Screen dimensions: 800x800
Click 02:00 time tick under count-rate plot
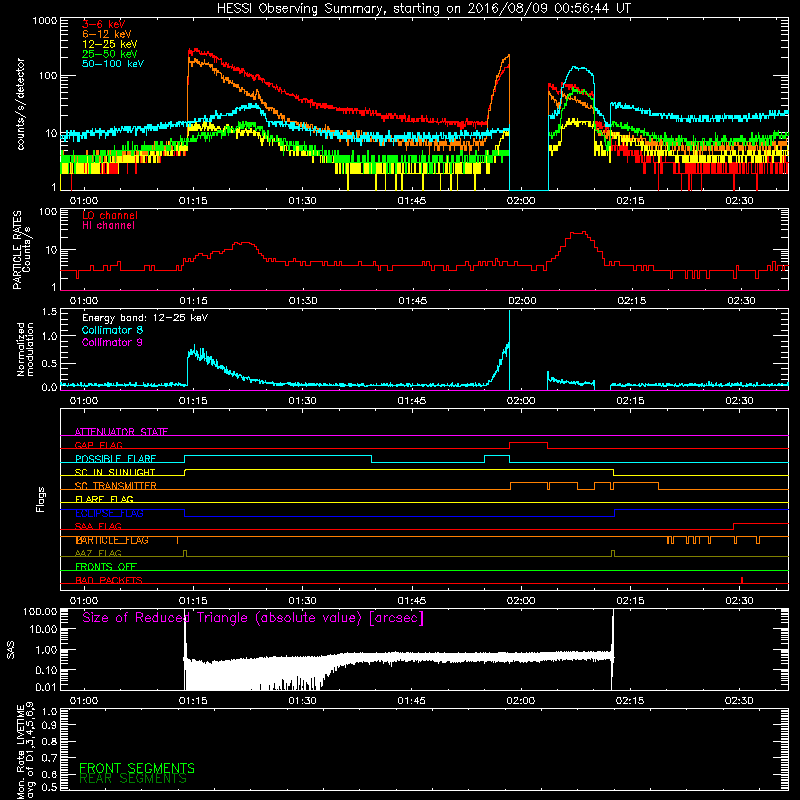521,201
